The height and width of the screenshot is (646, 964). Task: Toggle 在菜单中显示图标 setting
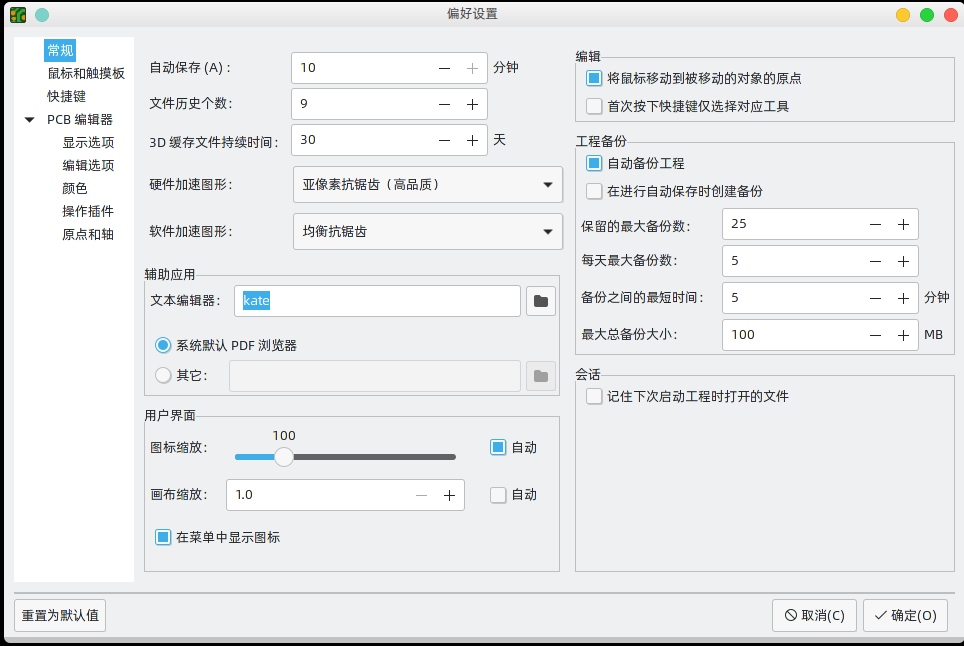(162, 537)
